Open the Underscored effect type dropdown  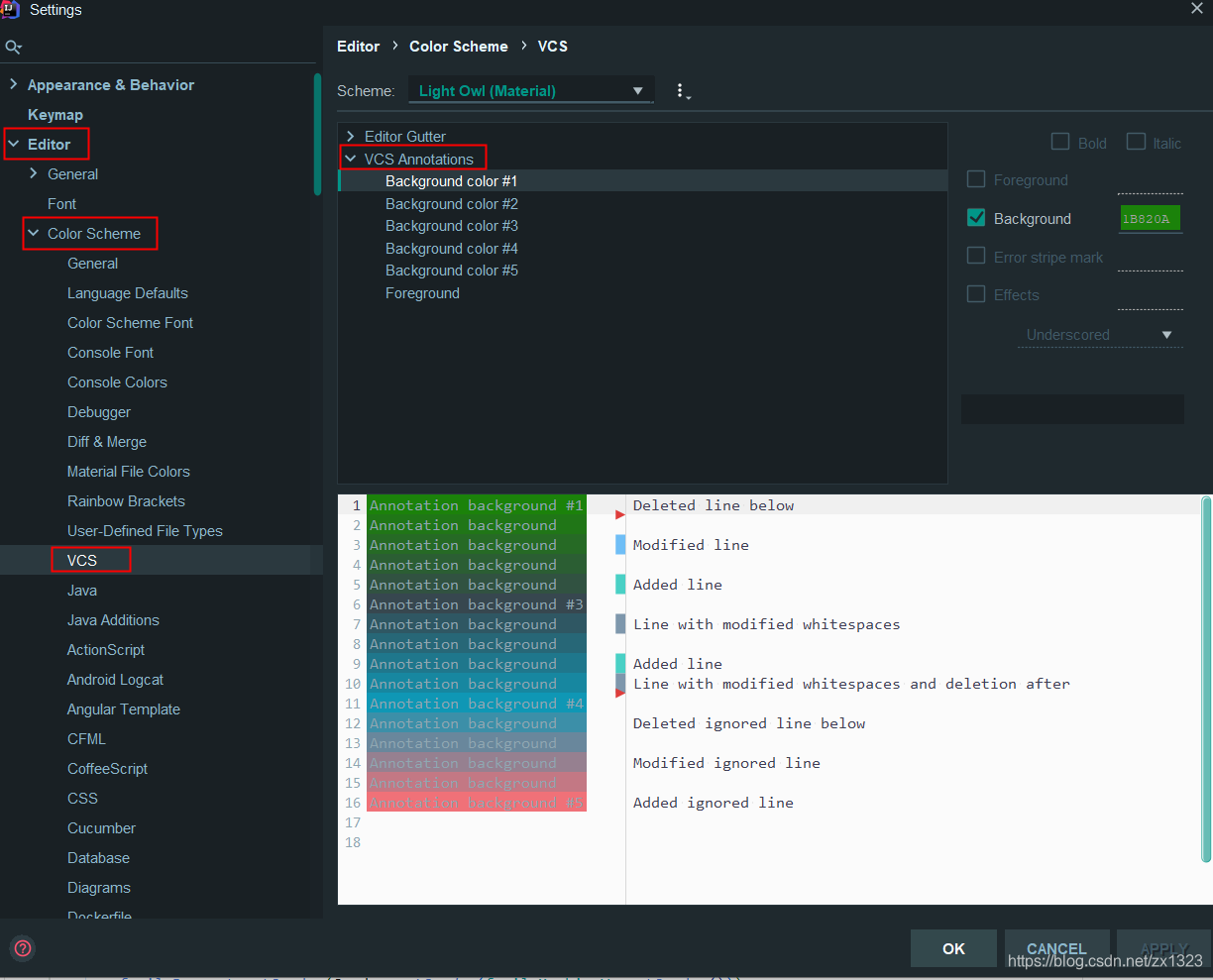pyautogui.click(x=1100, y=335)
